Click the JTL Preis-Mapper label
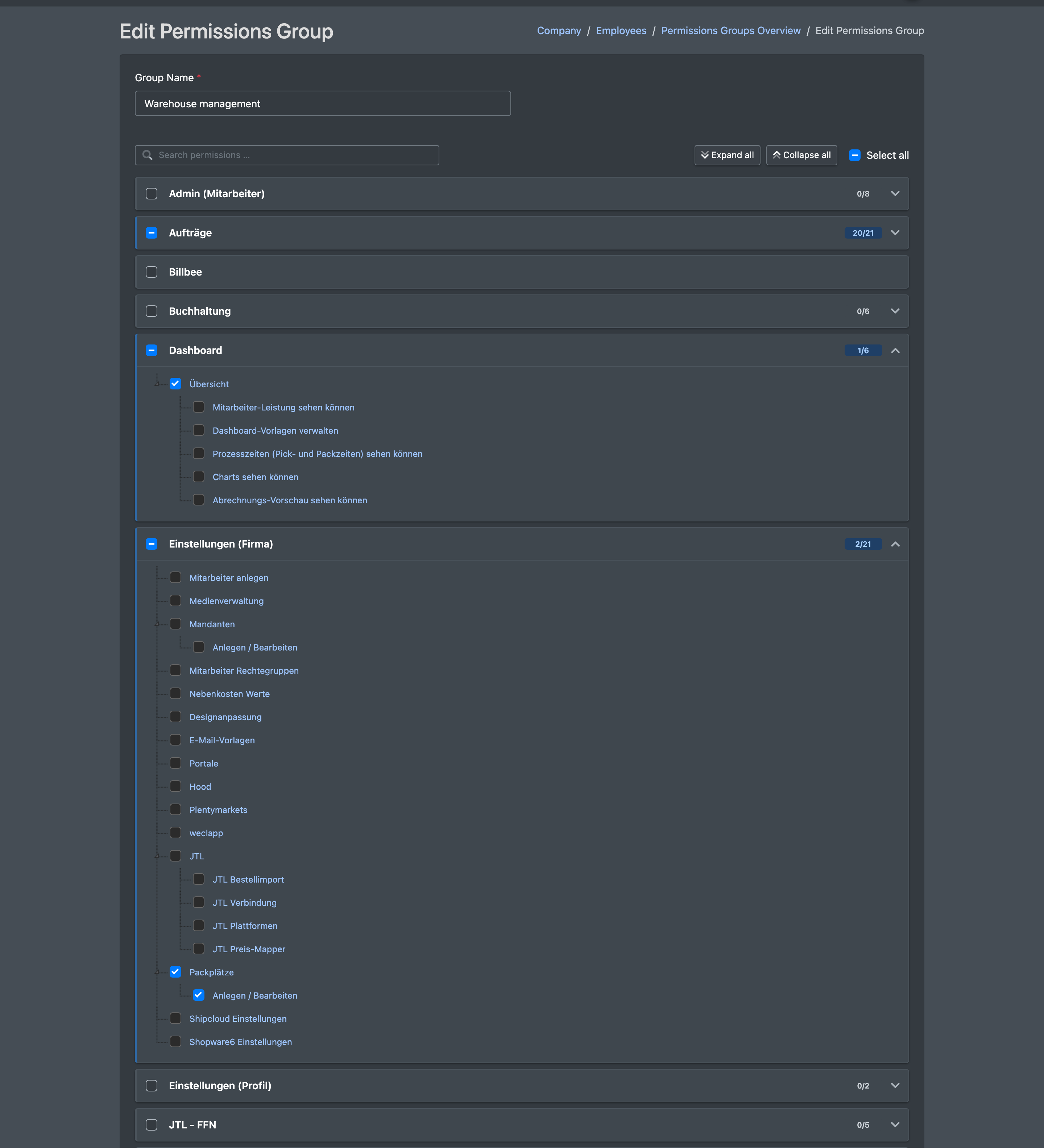The image size is (1044, 1148). tap(249, 949)
